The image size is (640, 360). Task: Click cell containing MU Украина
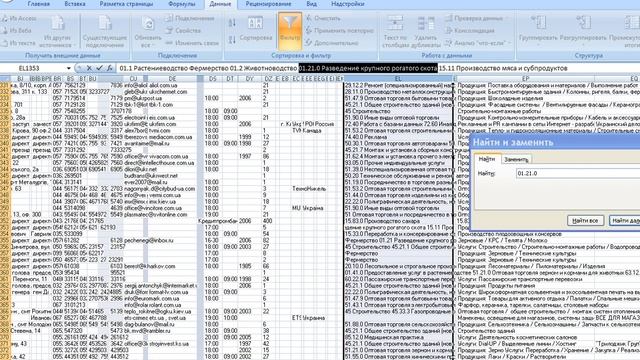307,208
